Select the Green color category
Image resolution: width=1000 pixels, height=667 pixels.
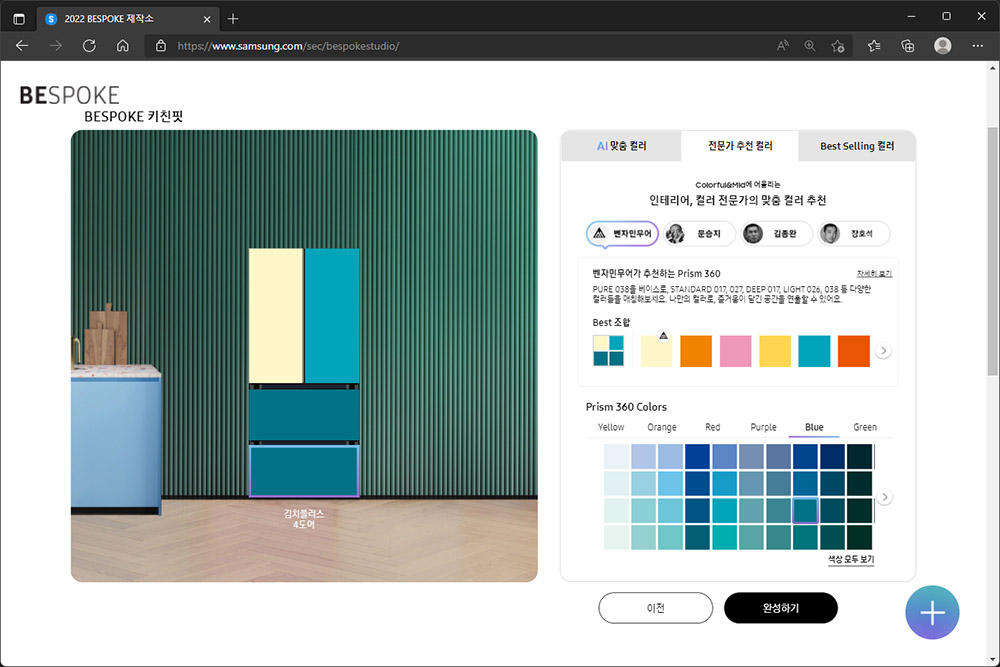[x=865, y=427]
